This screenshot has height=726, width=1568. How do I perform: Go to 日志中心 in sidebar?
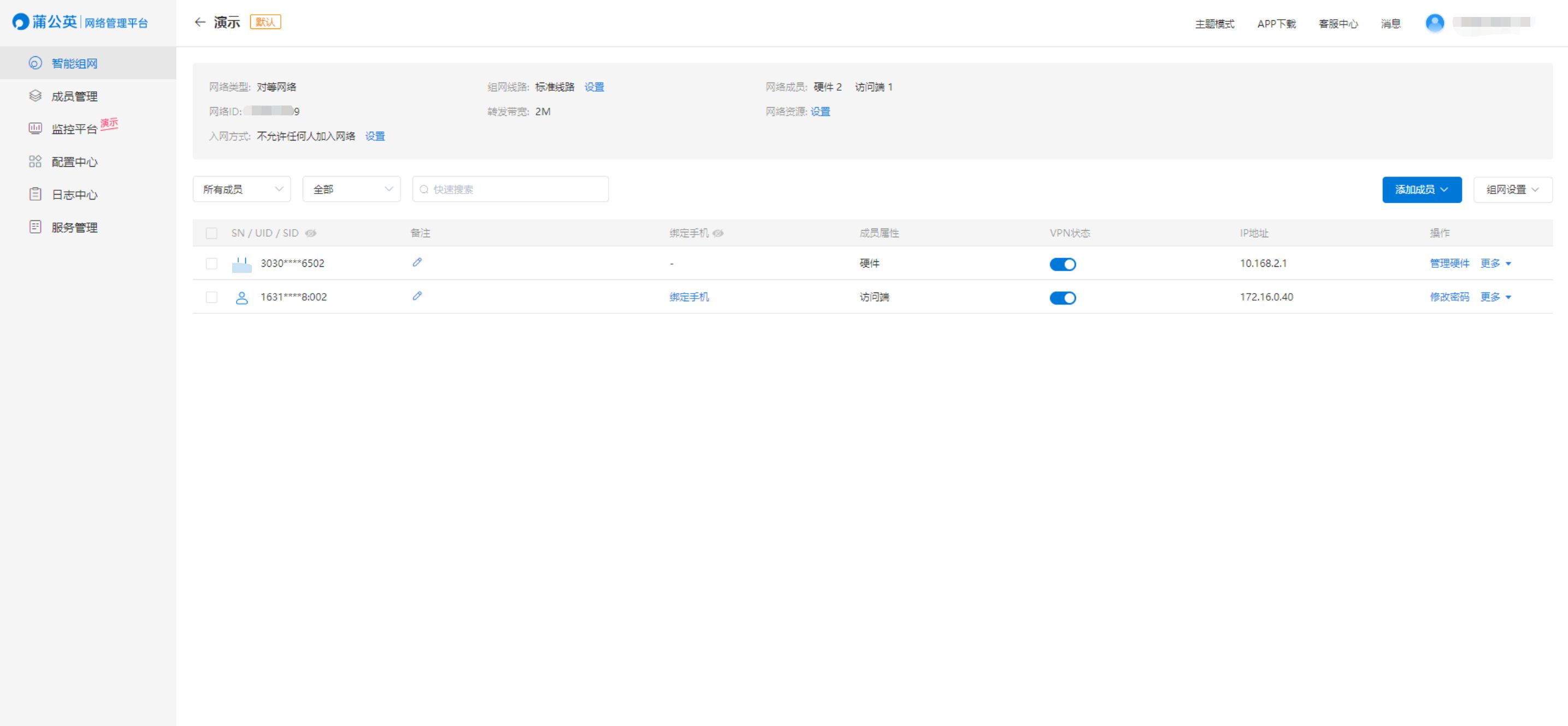(74, 195)
